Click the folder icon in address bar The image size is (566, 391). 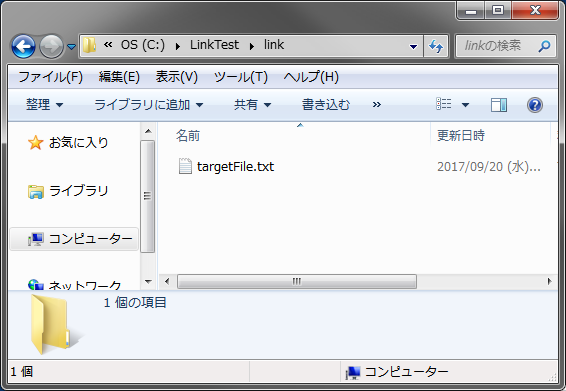tap(89, 45)
